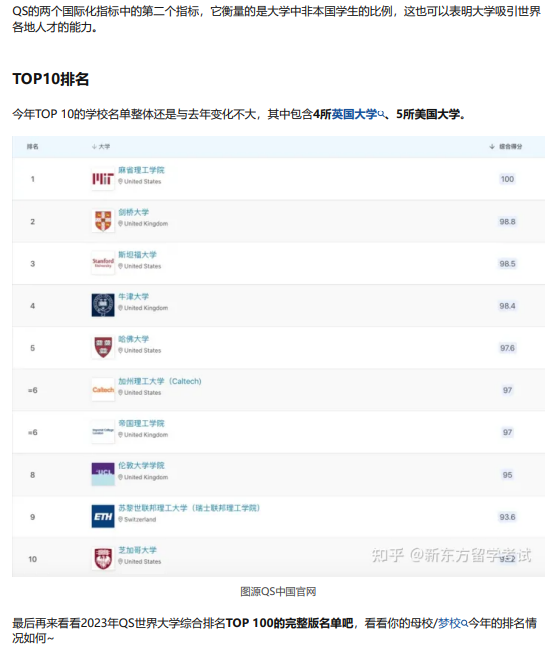Click the UCL logo
Image resolution: width=556 pixels, height=660 pixels.
click(103, 474)
